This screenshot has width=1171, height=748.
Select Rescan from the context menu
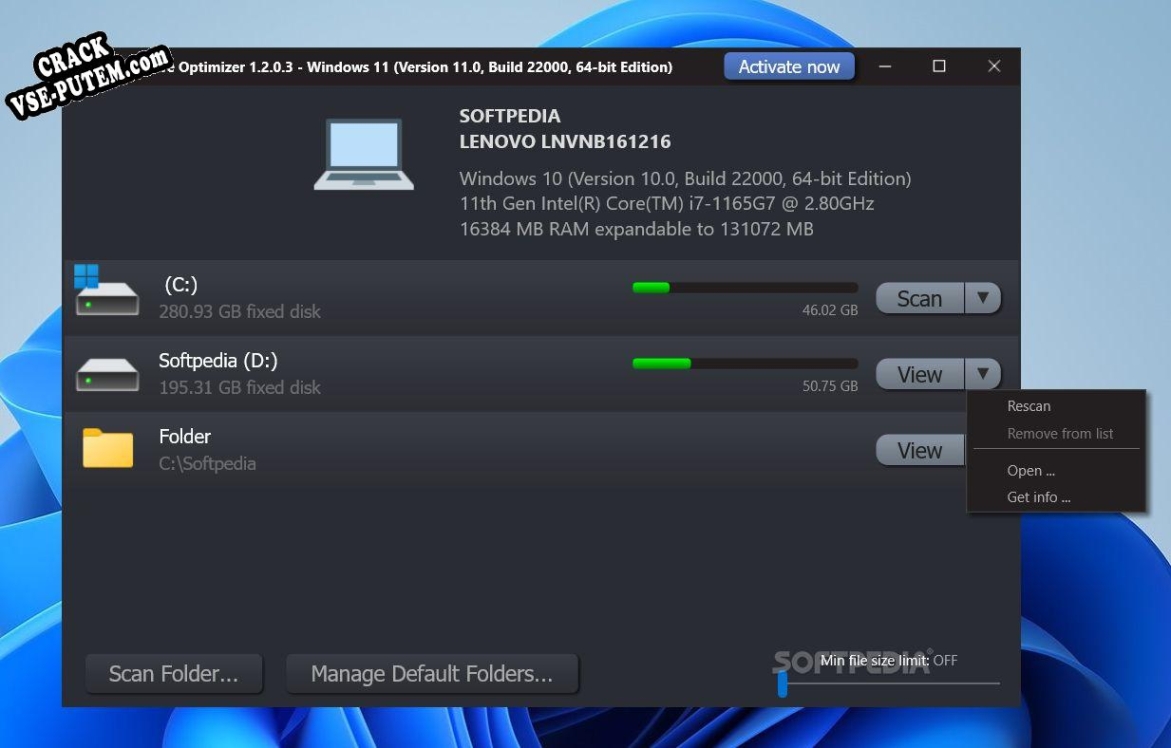point(1028,406)
